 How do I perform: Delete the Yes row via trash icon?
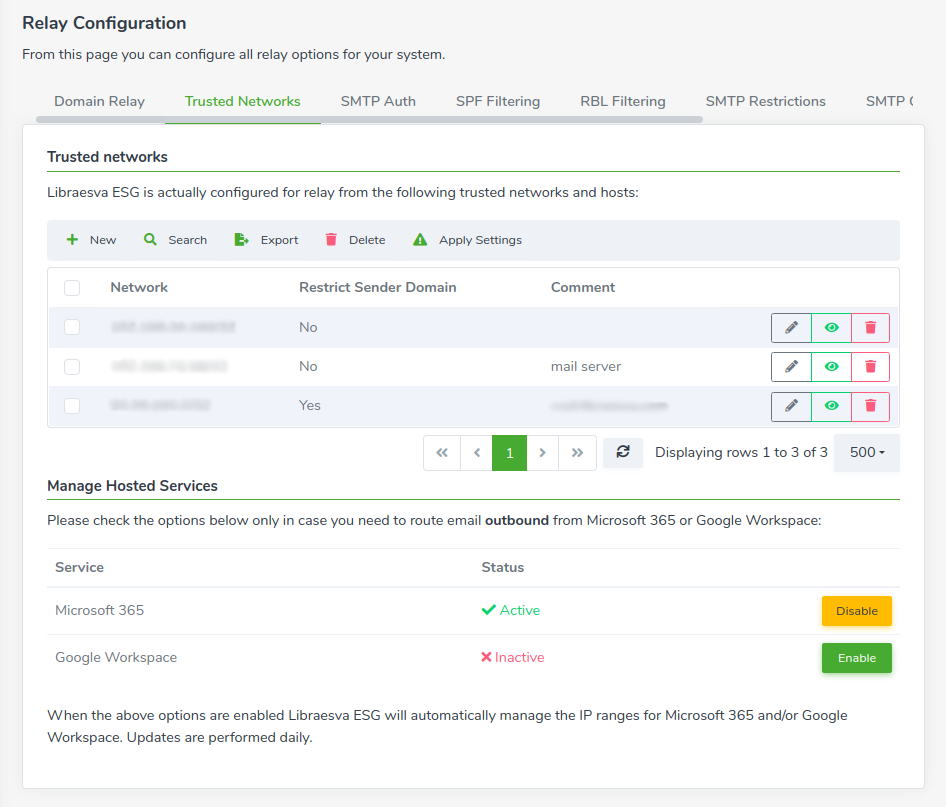click(x=871, y=406)
